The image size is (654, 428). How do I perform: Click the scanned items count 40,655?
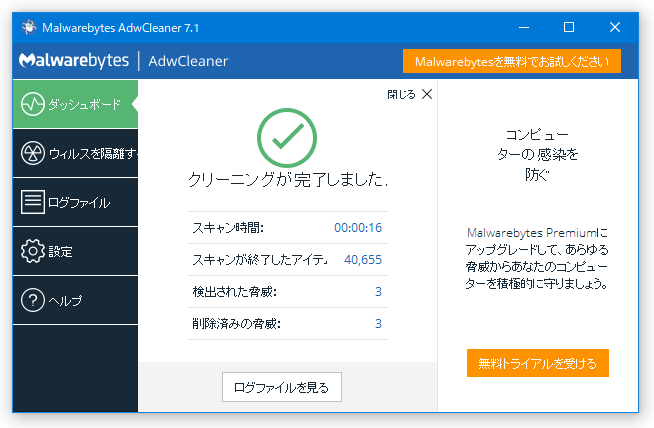(x=363, y=259)
